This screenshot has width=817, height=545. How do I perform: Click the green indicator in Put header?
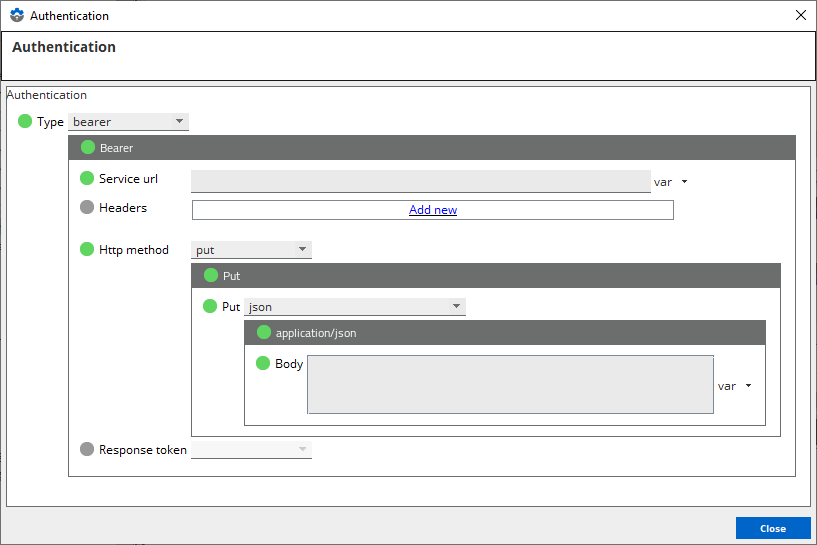210,275
